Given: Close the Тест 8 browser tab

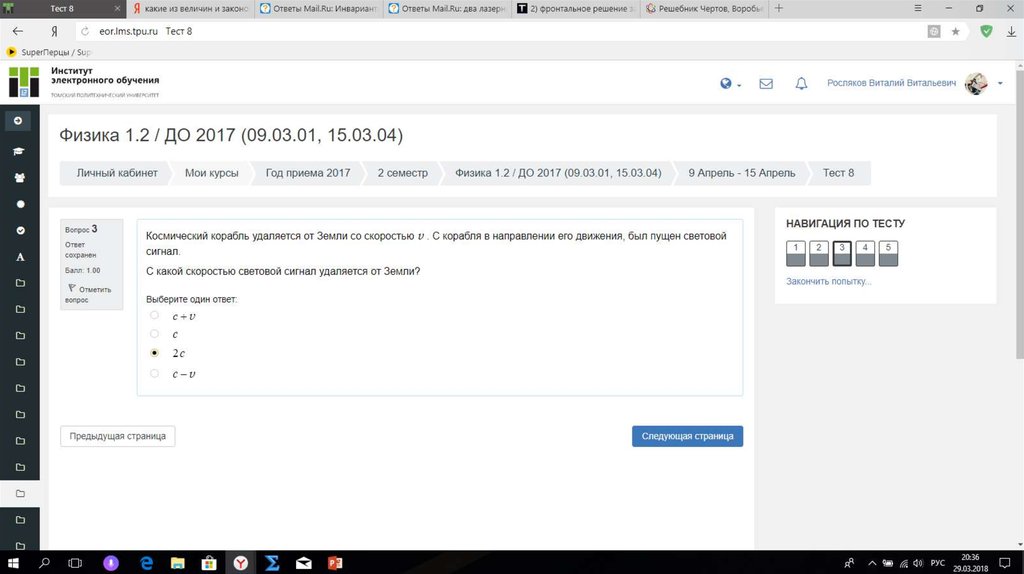Looking at the screenshot, I should (117, 8).
